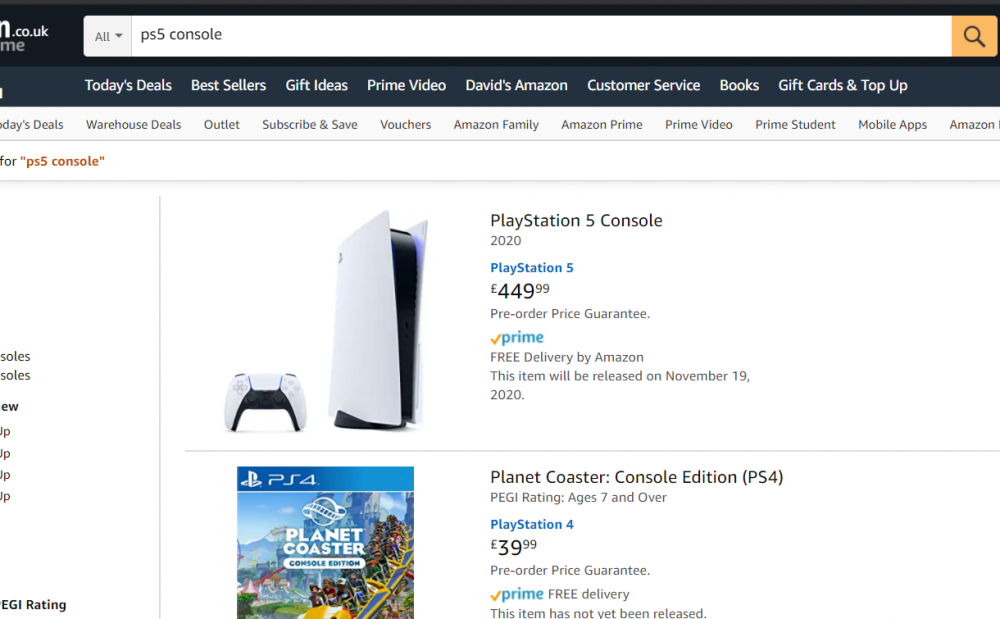
Task: Open the PlayStation 5 Console product title
Action: [576, 221]
